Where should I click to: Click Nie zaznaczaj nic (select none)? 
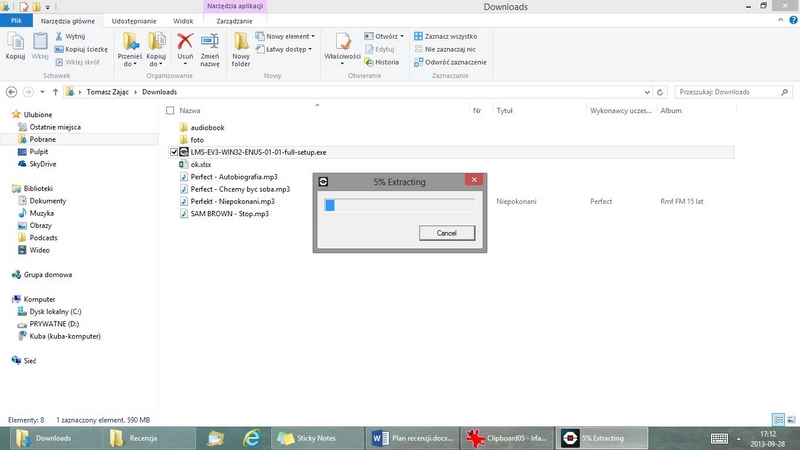click(445, 49)
